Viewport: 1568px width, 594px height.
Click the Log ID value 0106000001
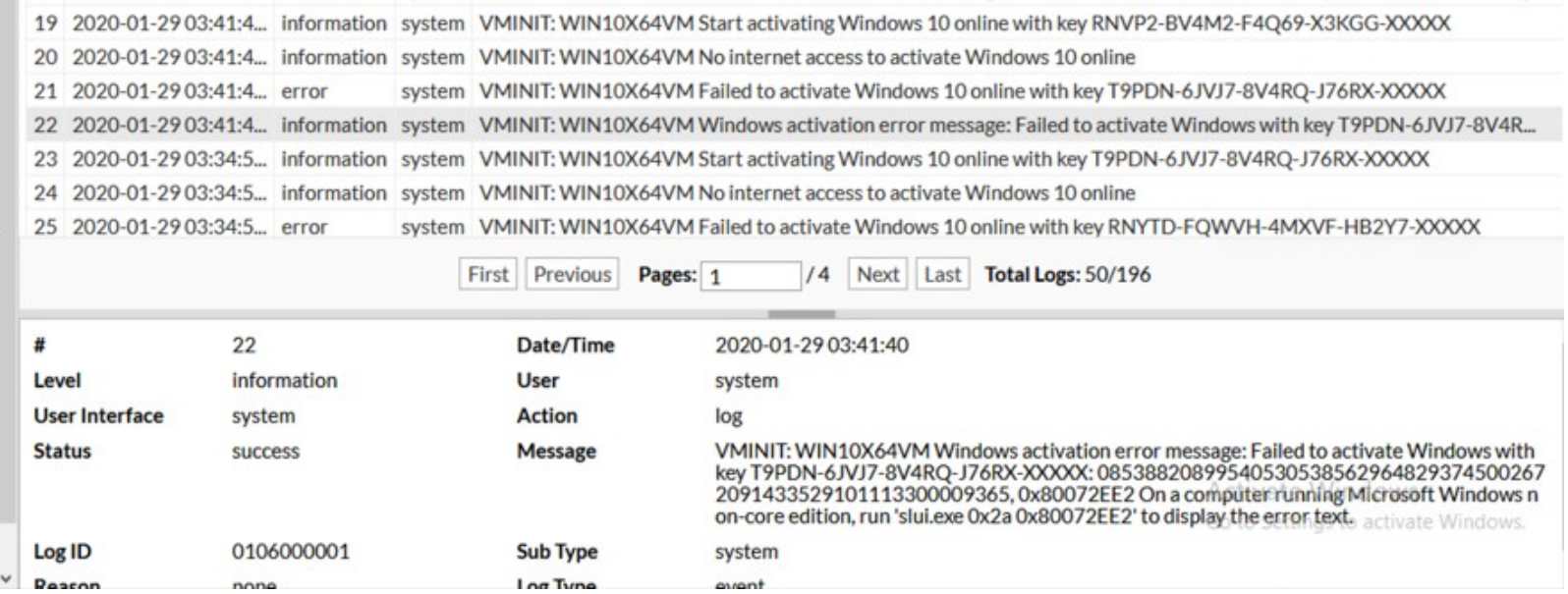coord(290,552)
